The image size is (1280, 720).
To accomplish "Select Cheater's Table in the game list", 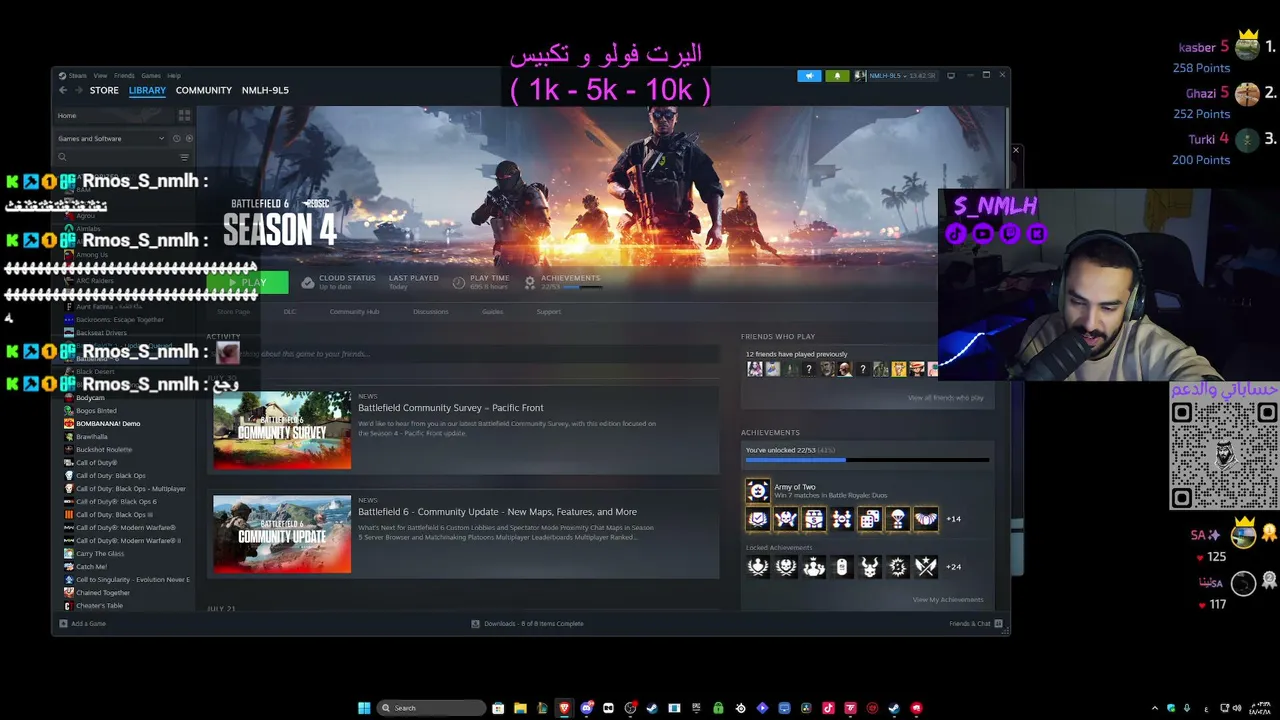I will [x=99, y=606].
